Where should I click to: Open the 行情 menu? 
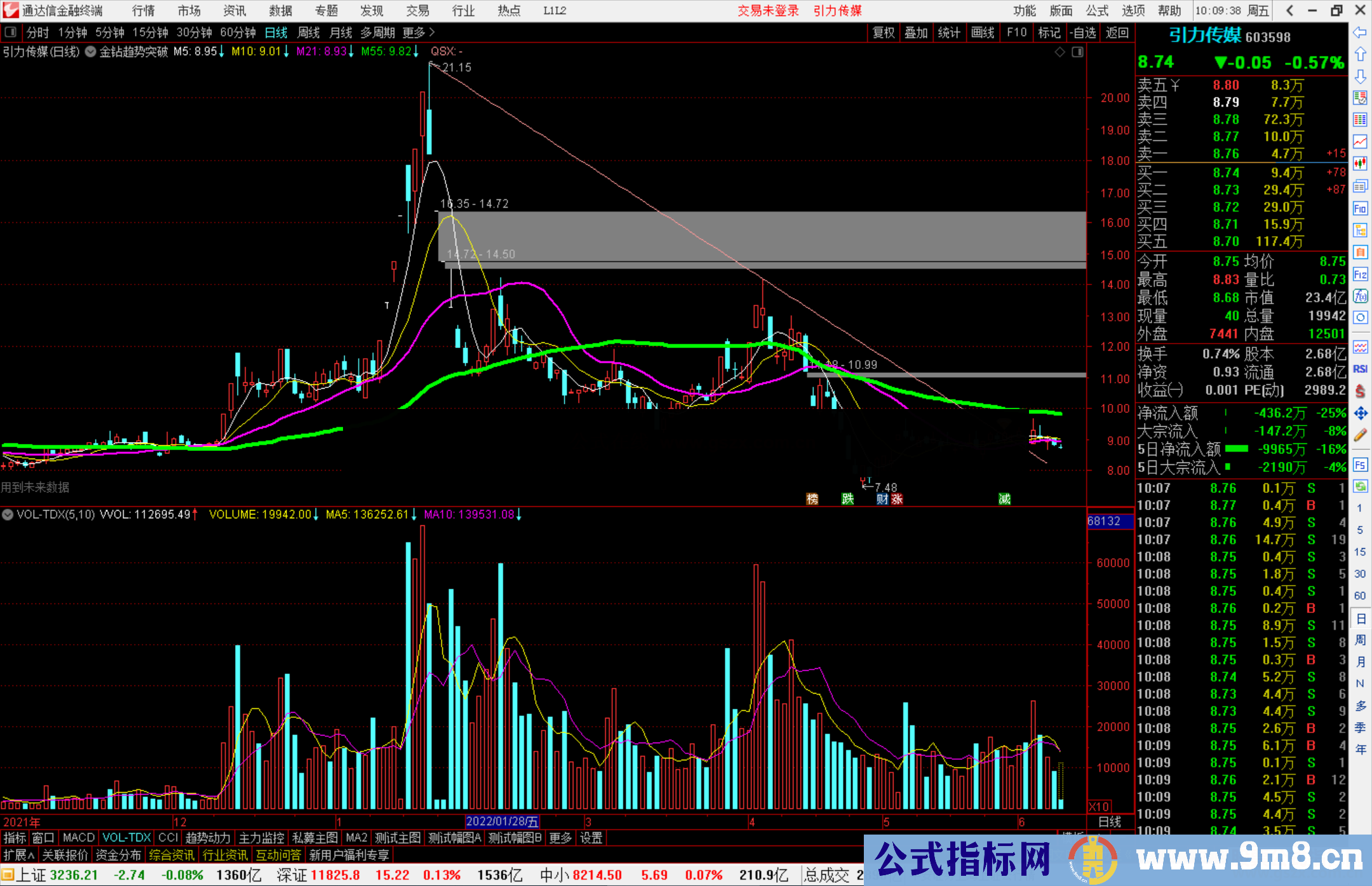click(144, 11)
